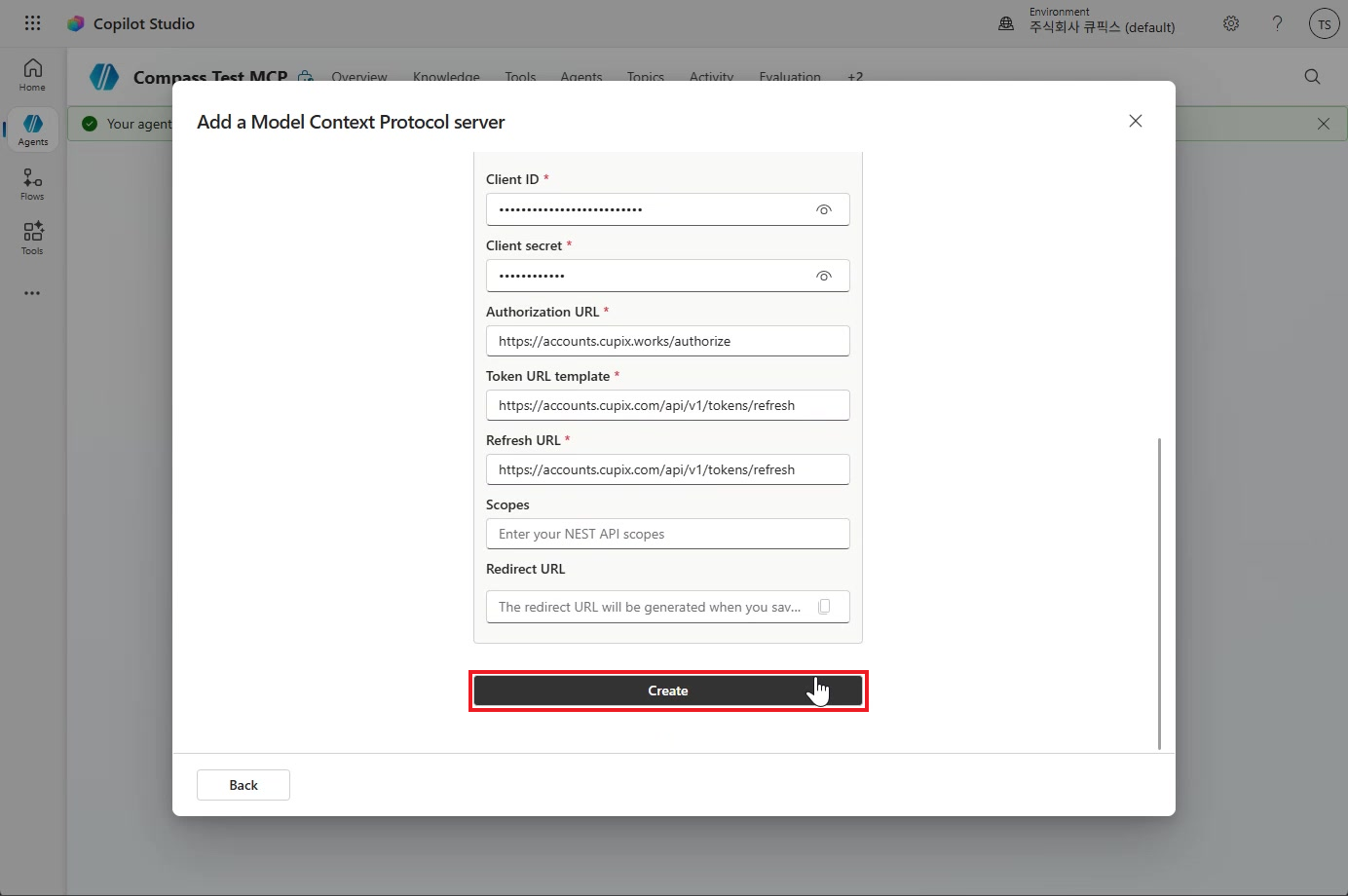Image resolution: width=1348 pixels, height=896 pixels.
Task: Switch to the Activity tab
Action: [x=711, y=76]
